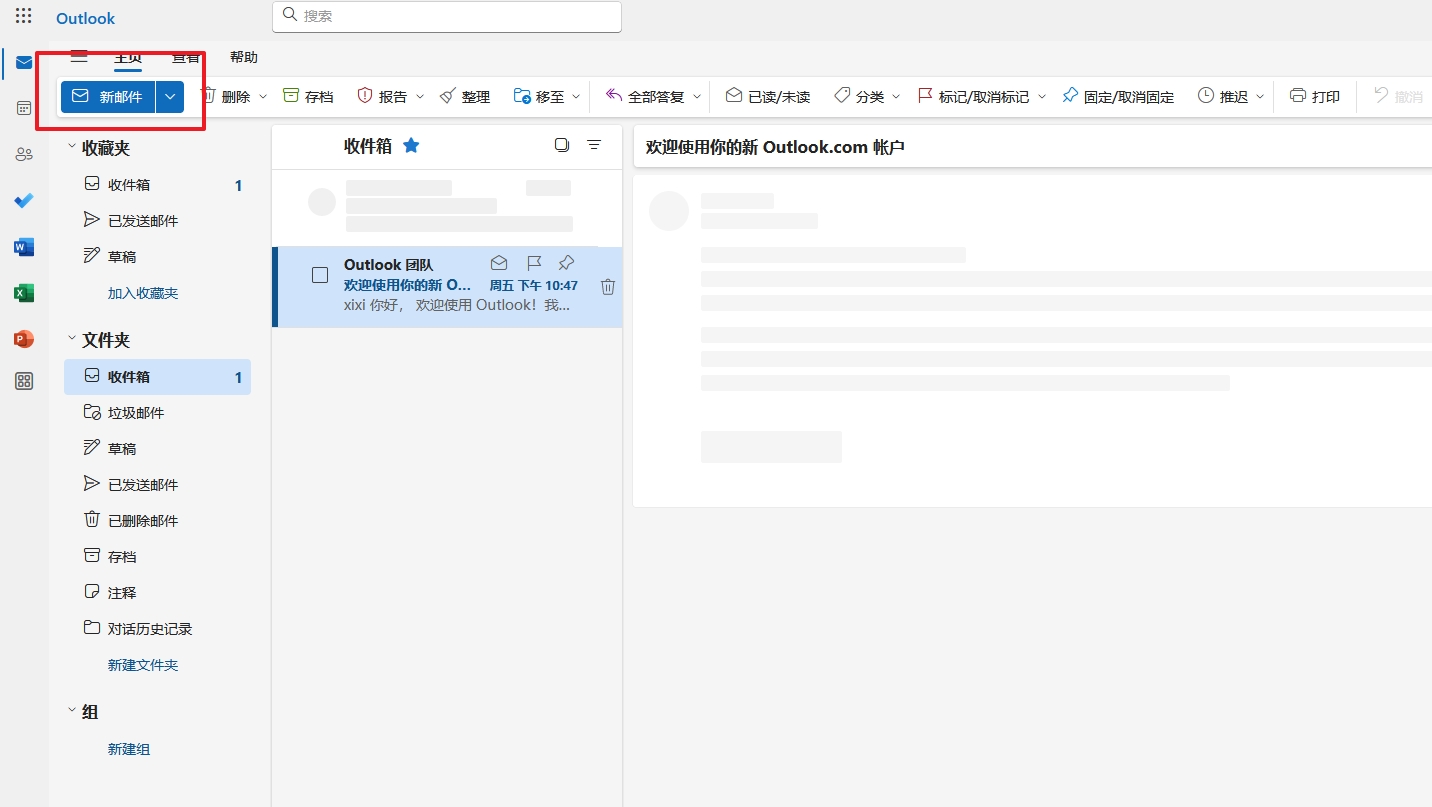
Task: Open the Calendar icon in left rail
Action: click(x=24, y=108)
